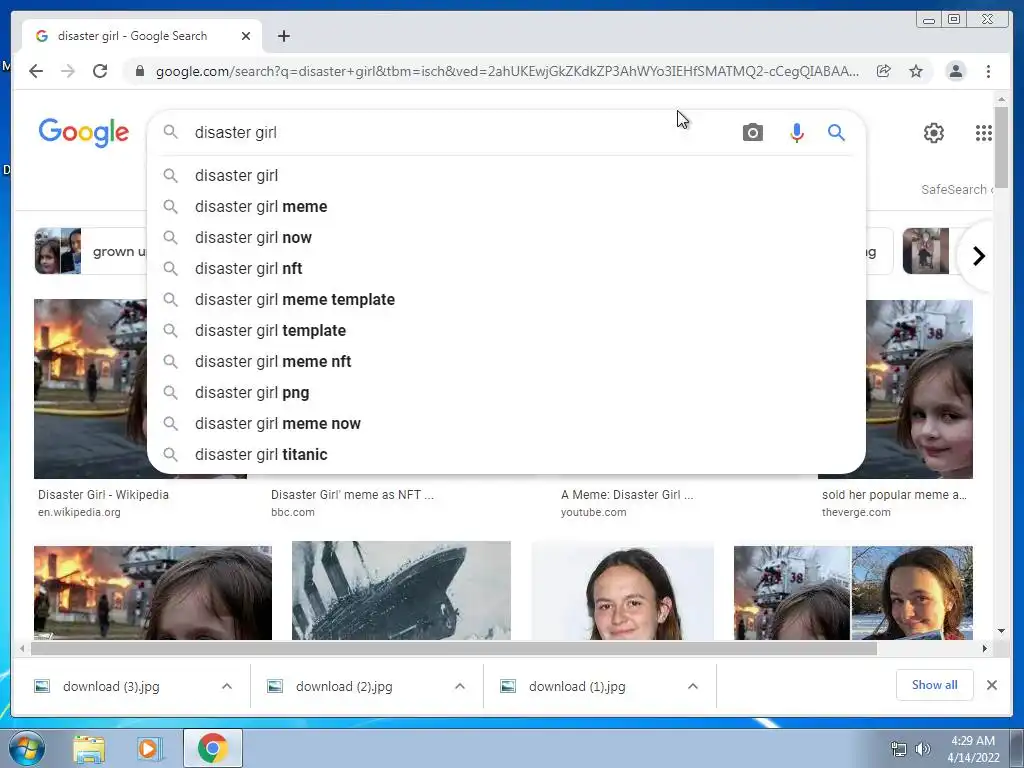Viewport: 1024px width, 768px height.
Task: Share this page icon in address bar
Action: pos(884,71)
